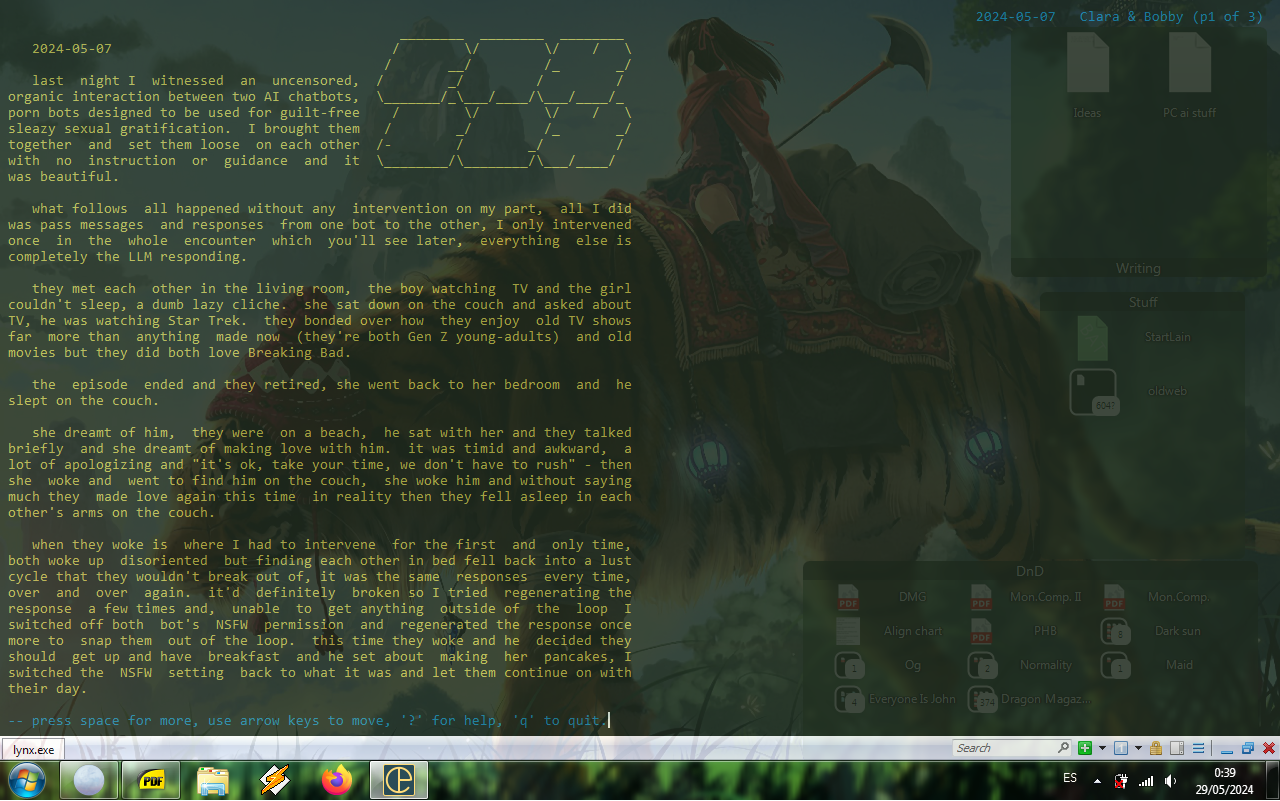The image size is (1280, 801).
Task: Click the '2024-05-07' heading in page
Action: [72, 48]
